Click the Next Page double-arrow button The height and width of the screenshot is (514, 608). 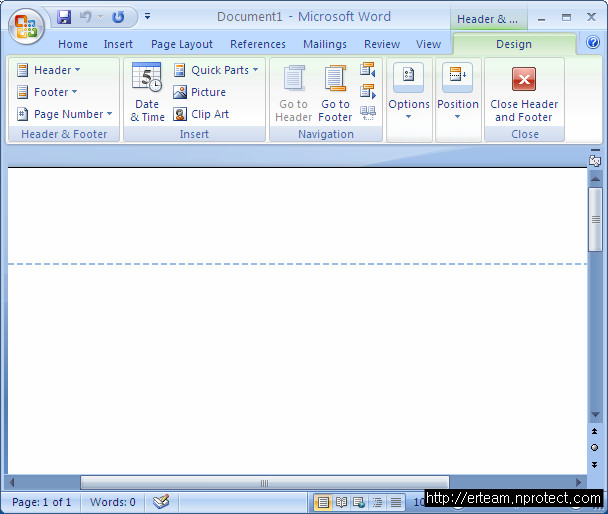click(x=594, y=464)
